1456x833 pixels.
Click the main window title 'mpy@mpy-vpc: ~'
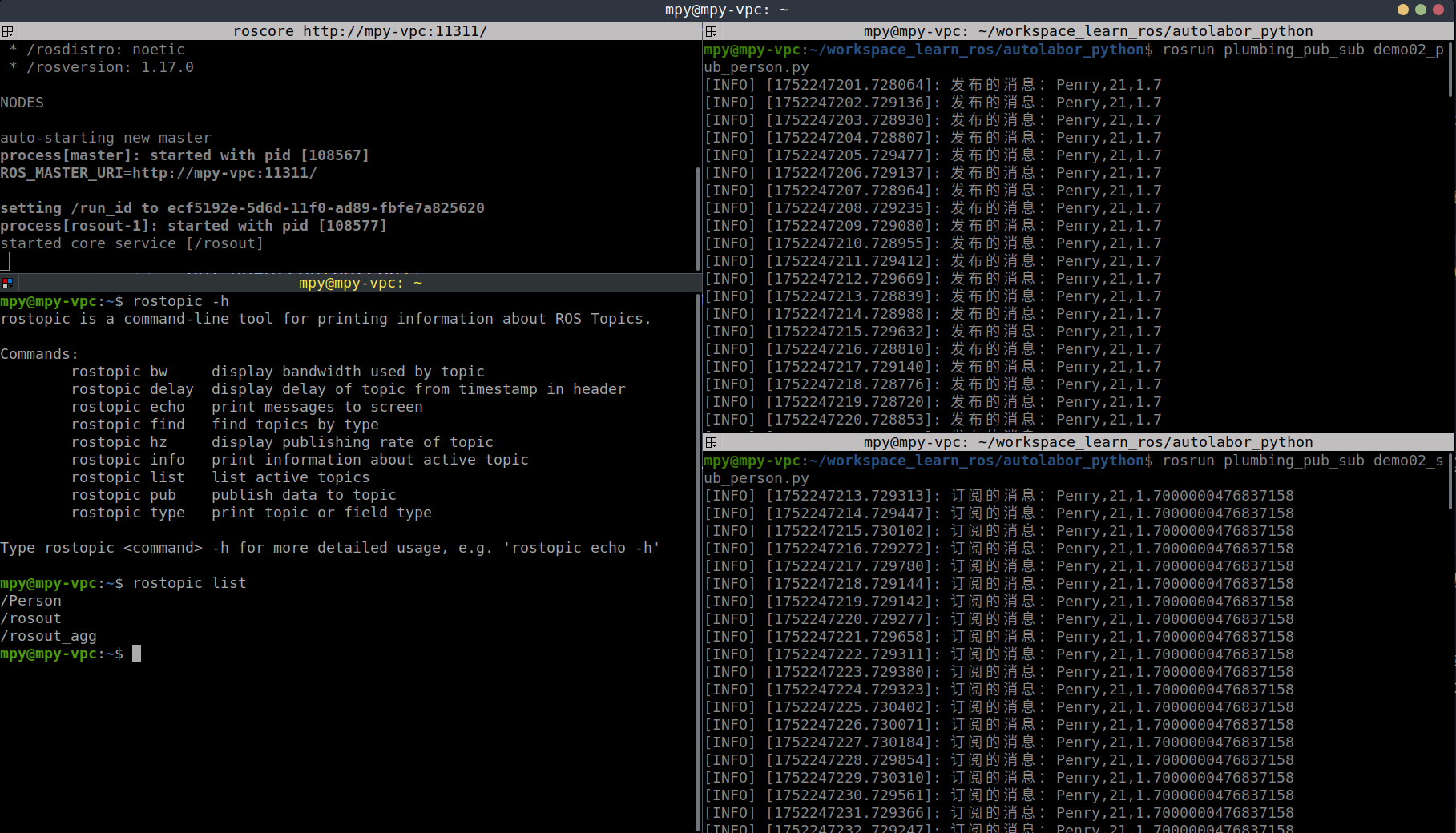(x=726, y=10)
